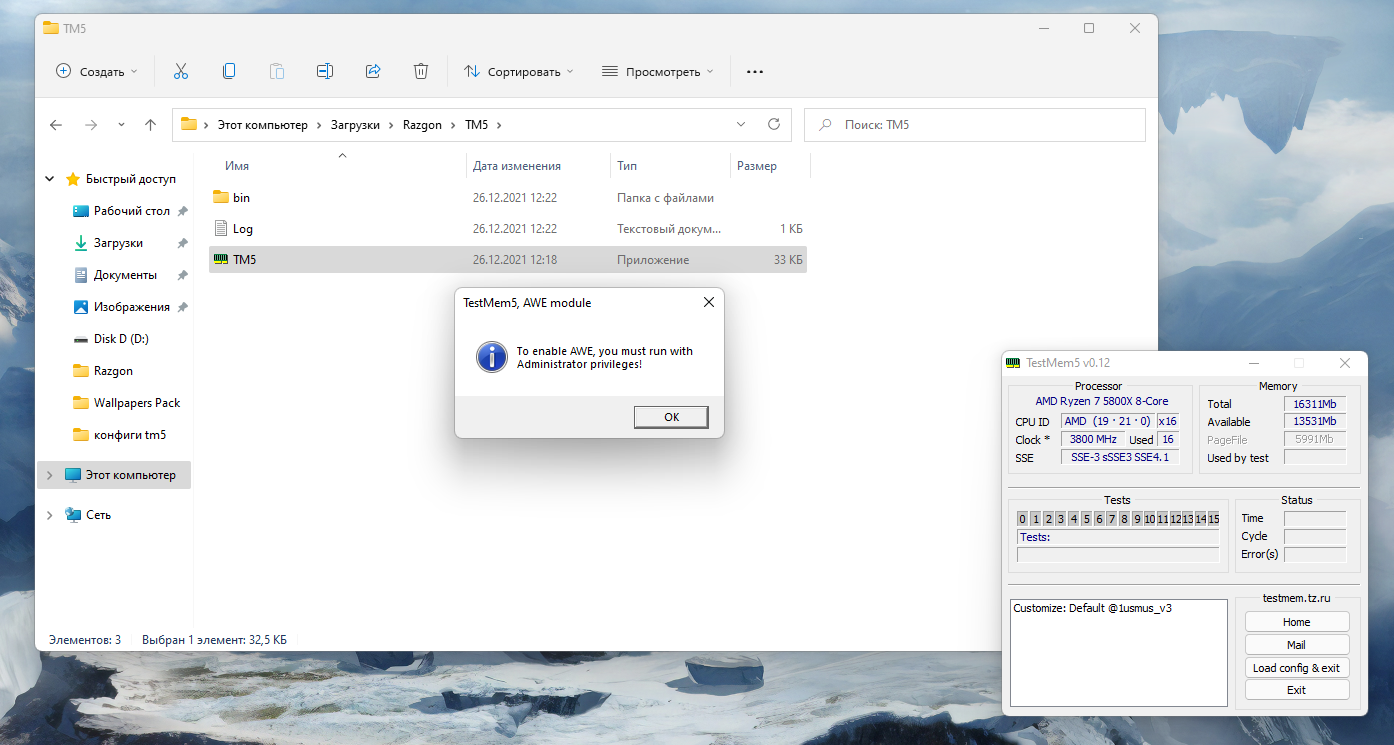
Task: Delete the selected file with the trash icon
Action: click(421, 71)
